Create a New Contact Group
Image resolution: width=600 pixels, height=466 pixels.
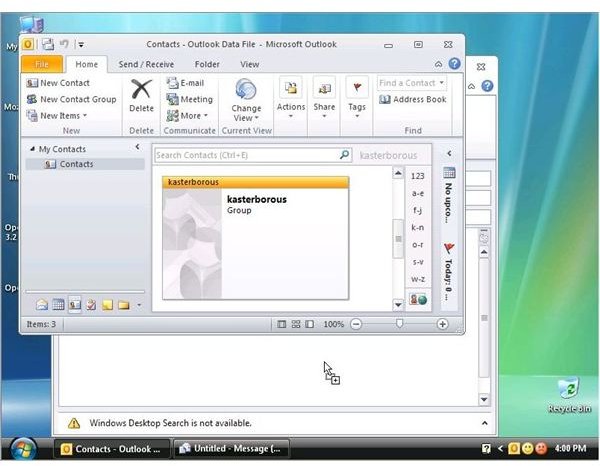point(72,99)
